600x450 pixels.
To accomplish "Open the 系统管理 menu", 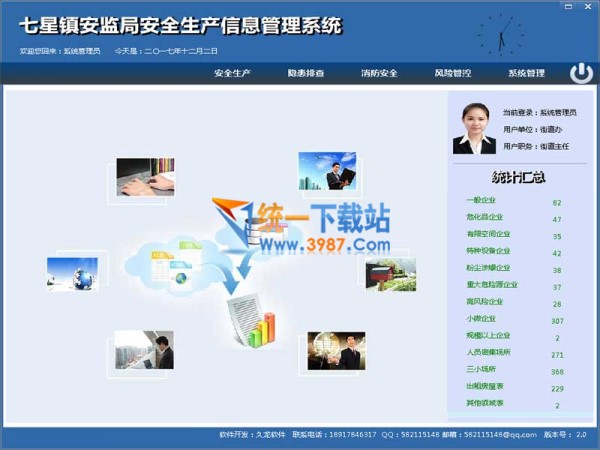I will pyautogui.click(x=526, y=73).
